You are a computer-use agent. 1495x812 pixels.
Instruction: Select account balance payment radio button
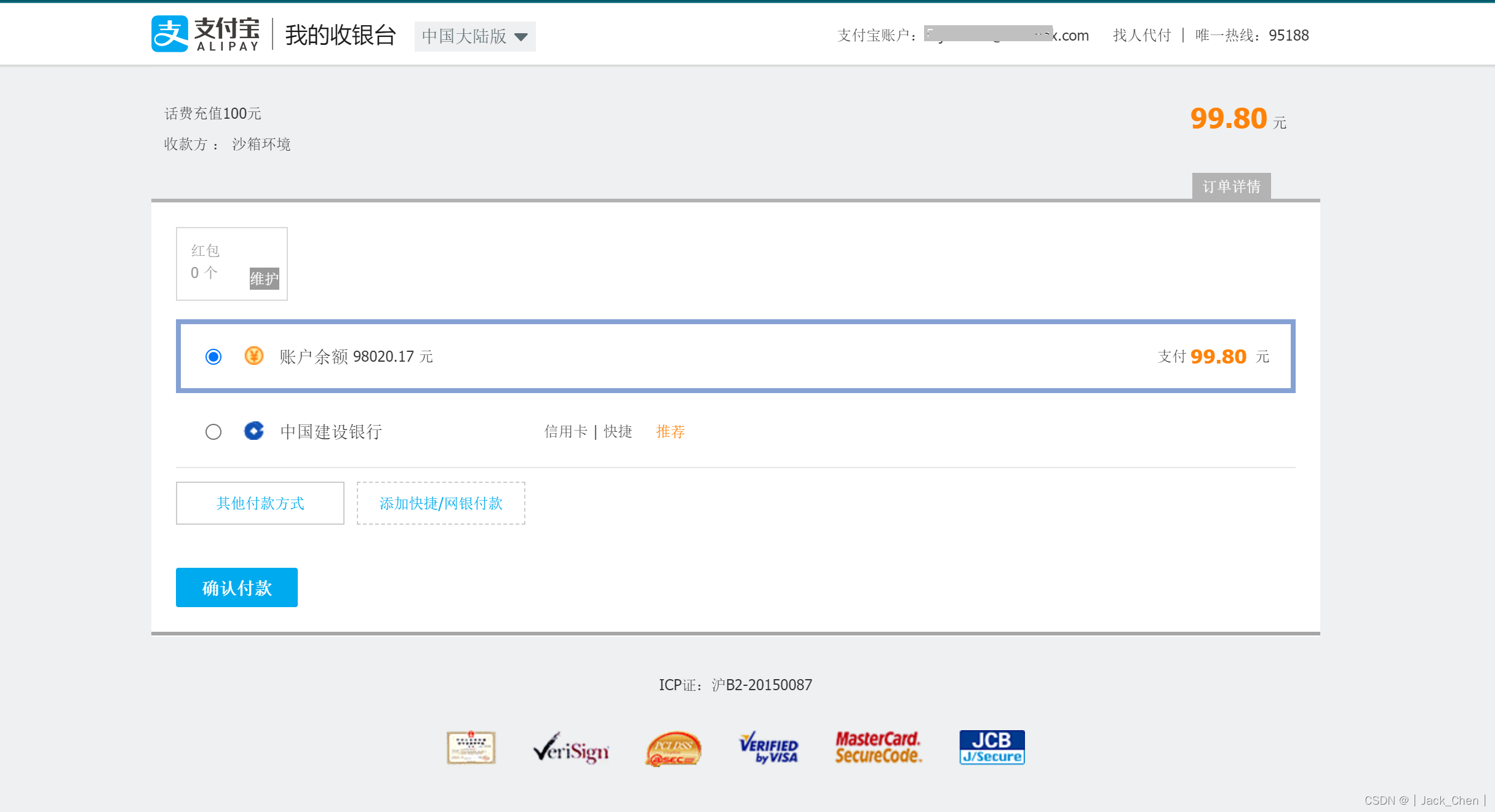213,357
